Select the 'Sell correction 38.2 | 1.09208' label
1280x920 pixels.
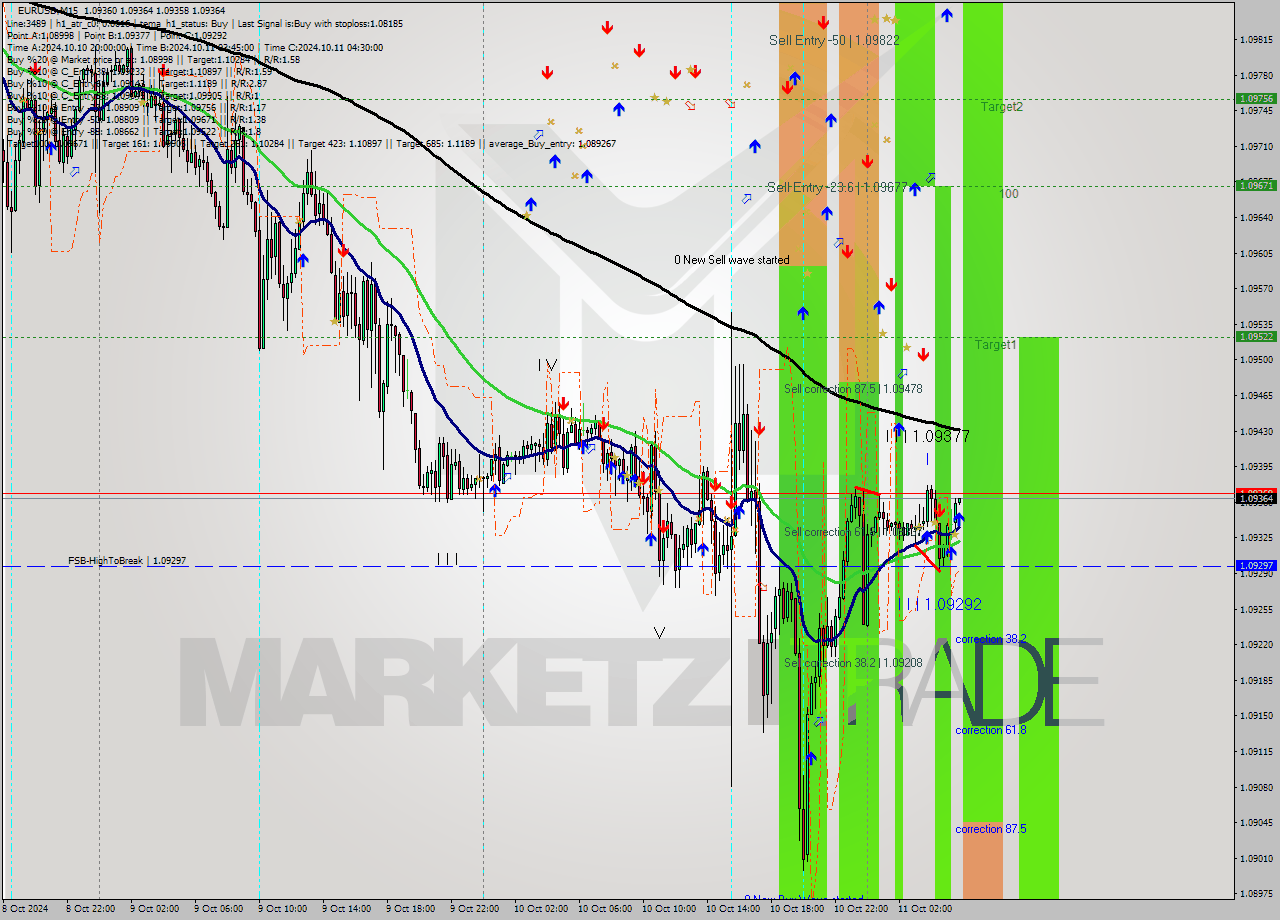click(x=853, y=663)
